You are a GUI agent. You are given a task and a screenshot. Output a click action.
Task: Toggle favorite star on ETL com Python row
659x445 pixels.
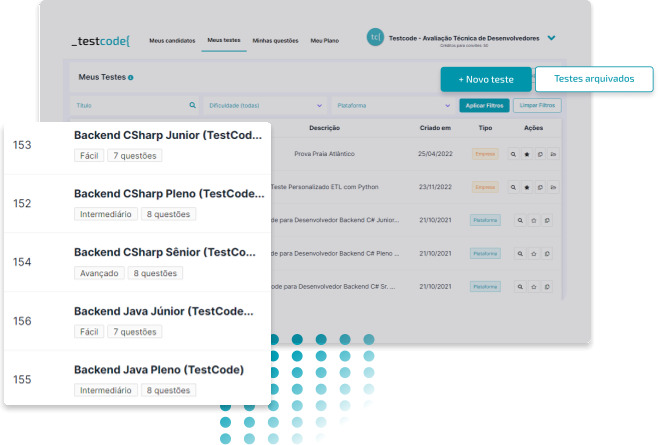tap(527, 187)
